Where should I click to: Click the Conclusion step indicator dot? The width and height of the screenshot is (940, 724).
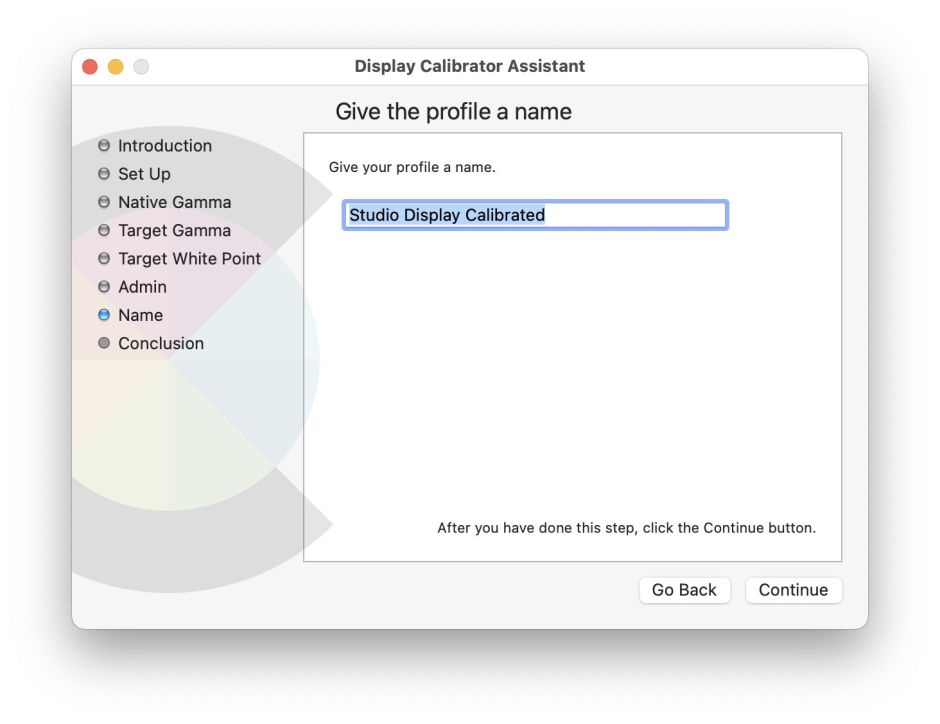tap(105, 343)
